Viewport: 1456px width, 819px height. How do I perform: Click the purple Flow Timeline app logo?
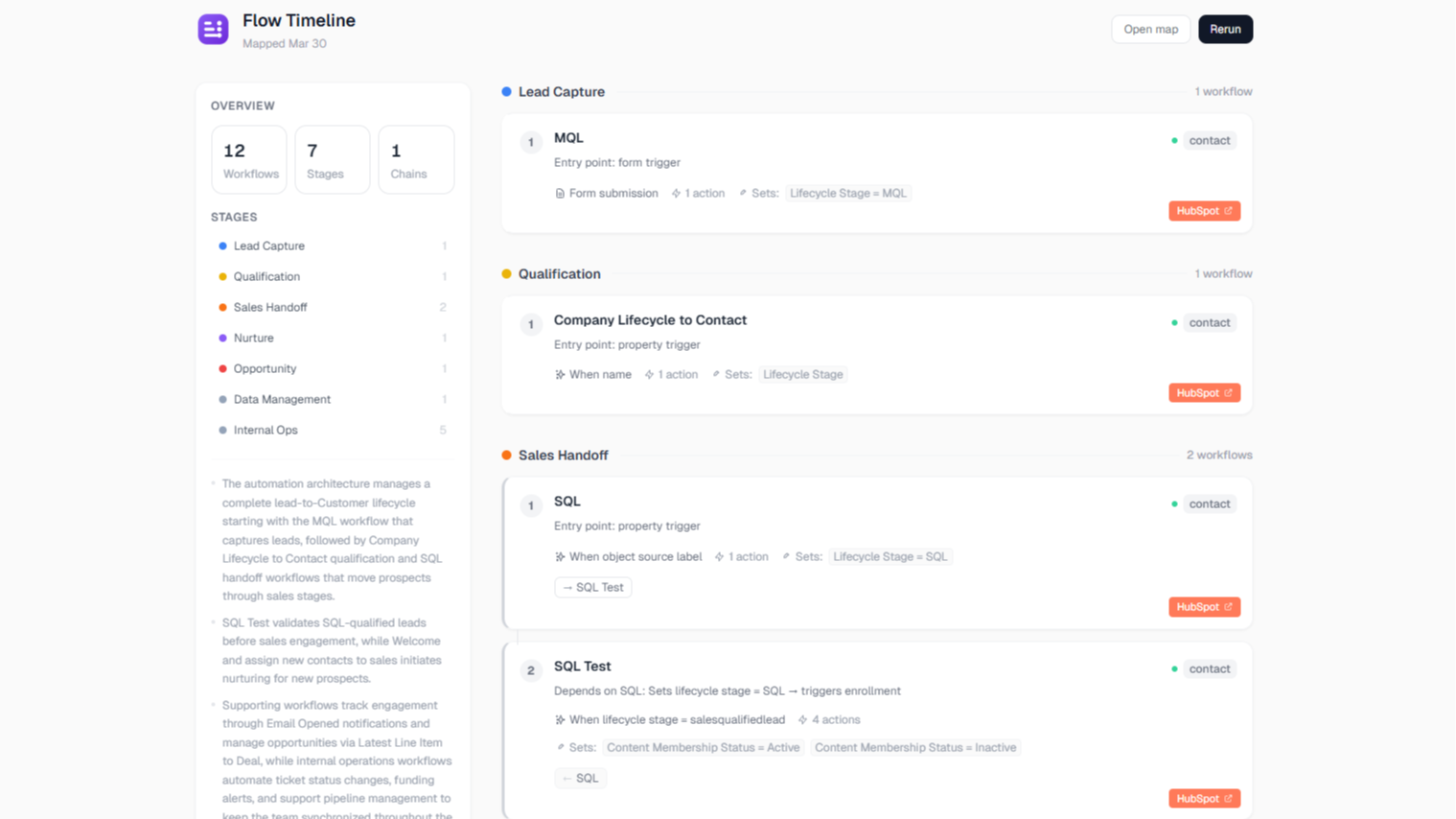213,30
